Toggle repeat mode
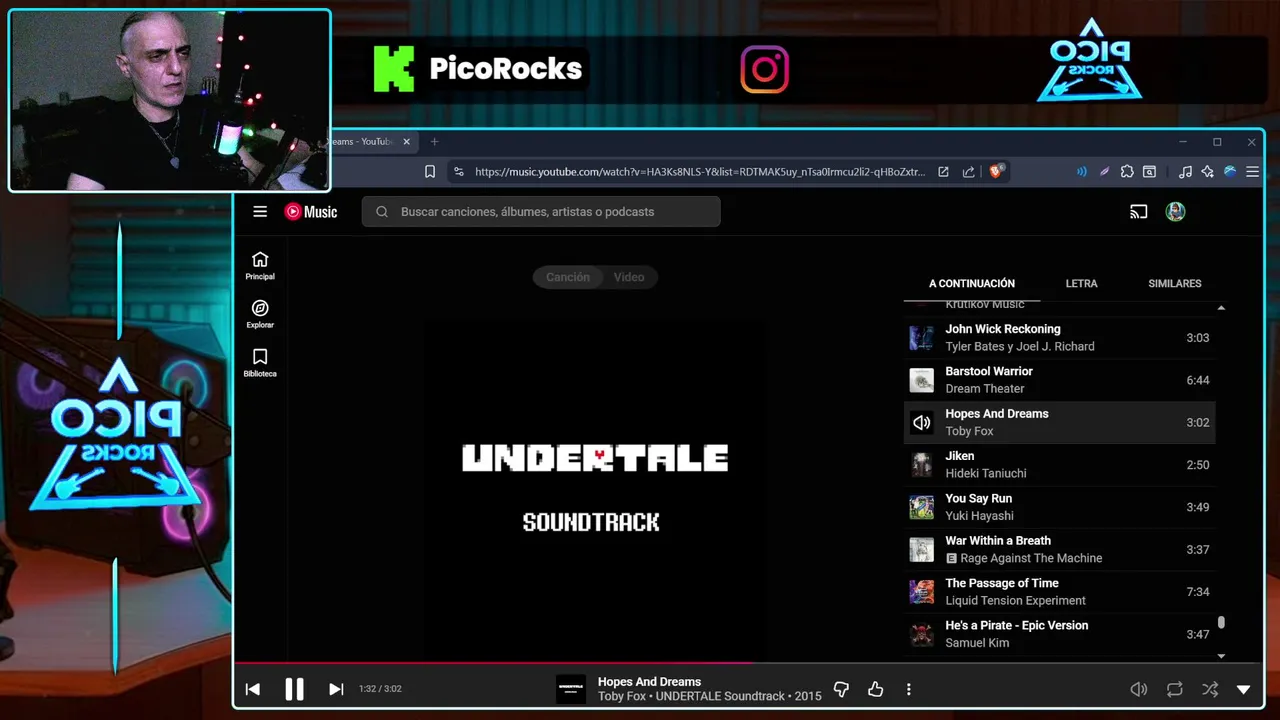This screenshot has width=1280, height=720. tap(1175, 689)
